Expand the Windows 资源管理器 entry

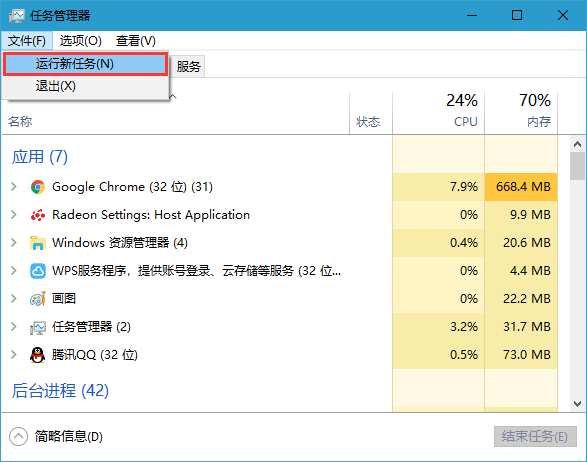point(14,243)
